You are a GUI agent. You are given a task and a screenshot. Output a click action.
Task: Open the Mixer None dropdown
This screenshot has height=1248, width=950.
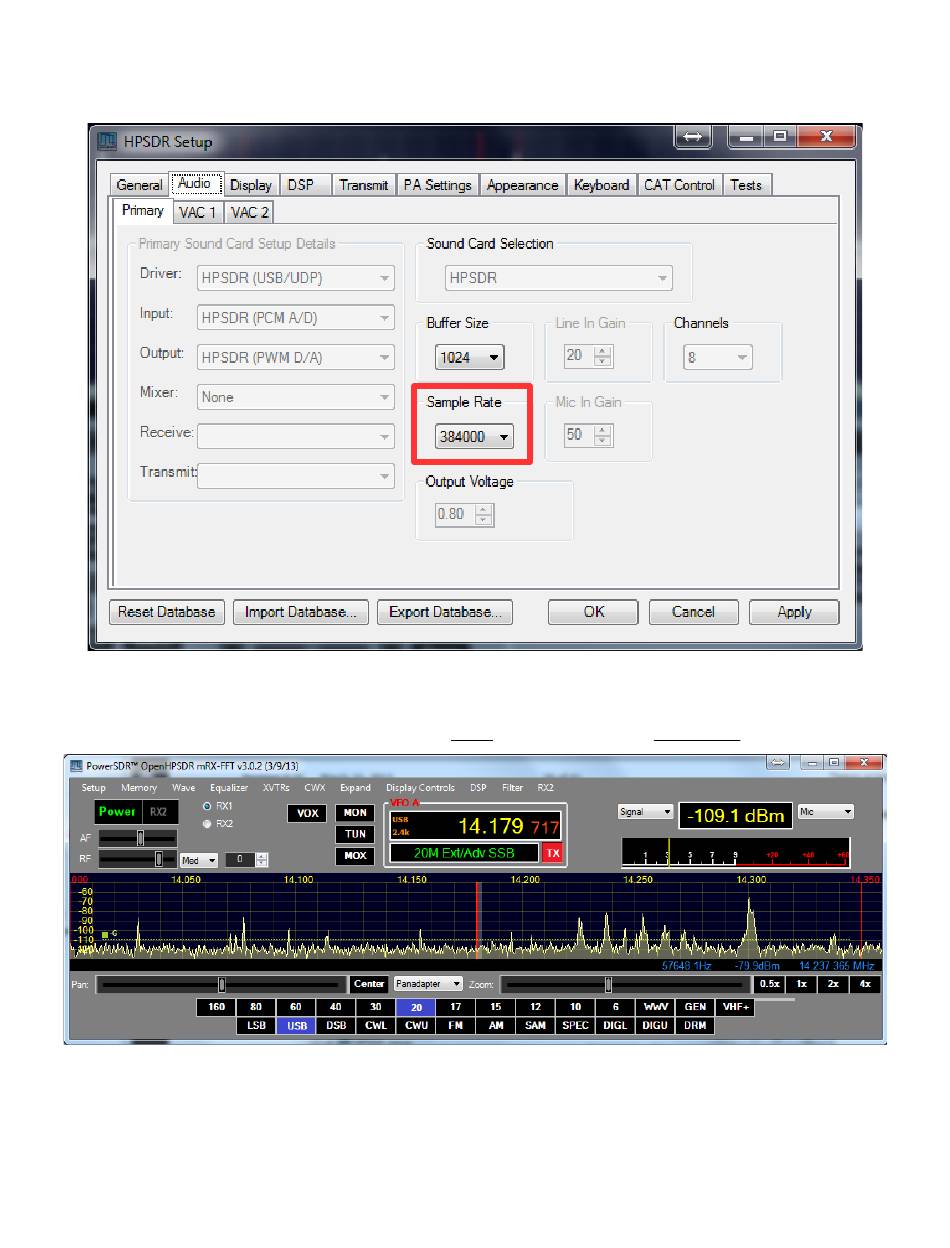point(296,397)
